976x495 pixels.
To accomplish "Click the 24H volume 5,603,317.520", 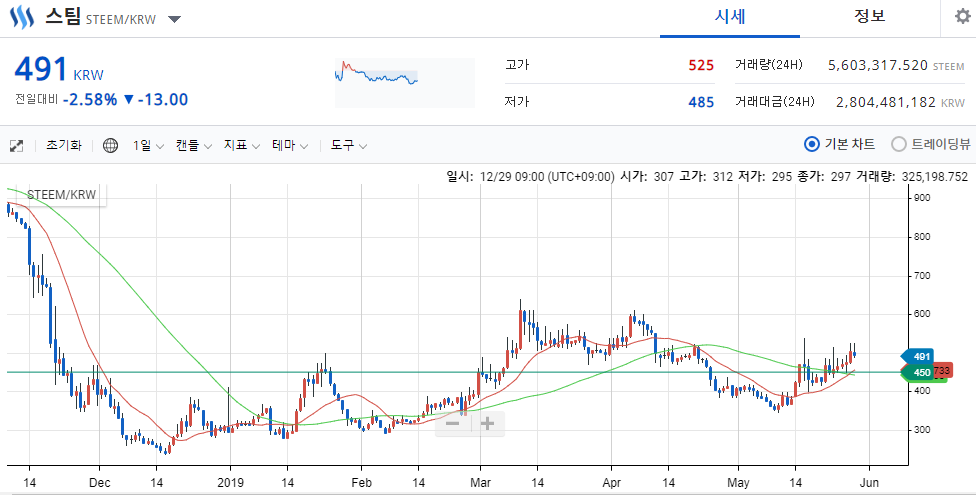I will (x=878, y=65).
